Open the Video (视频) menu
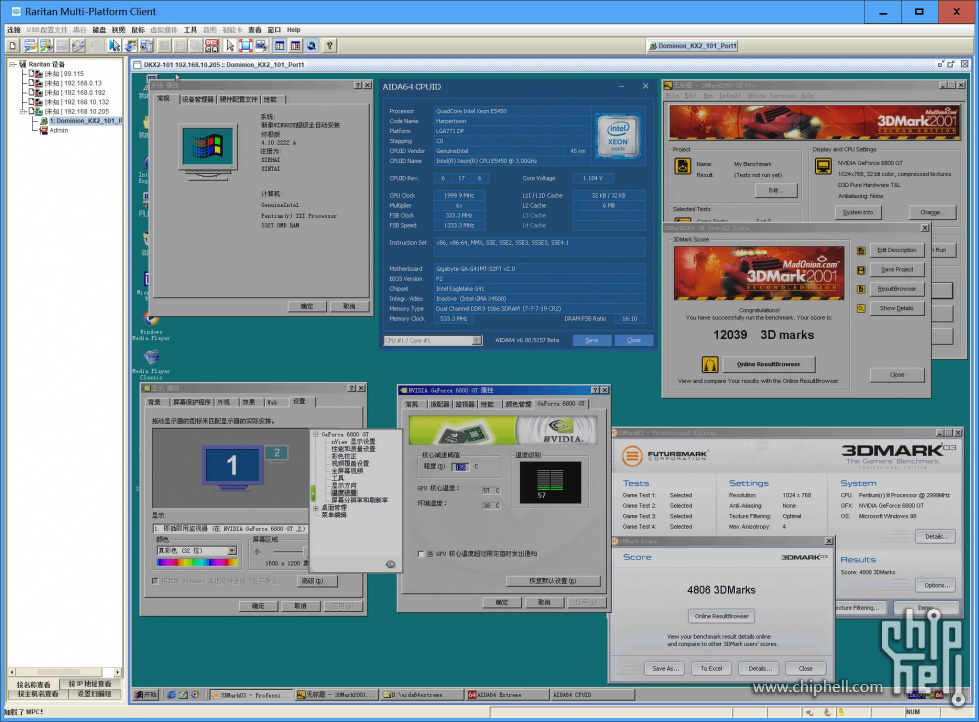The image size is (979, 722). (118, 30)
